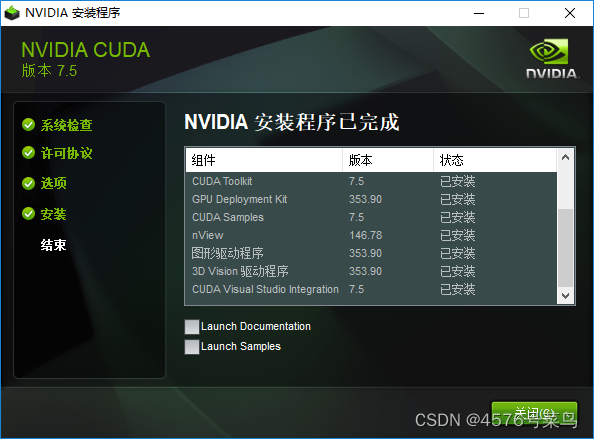Click the GPU Deployment Kit version 353.90
Image resolution: width=594 pixels, height=439 pixels.
pyautogui.click(x=366, y=199)
